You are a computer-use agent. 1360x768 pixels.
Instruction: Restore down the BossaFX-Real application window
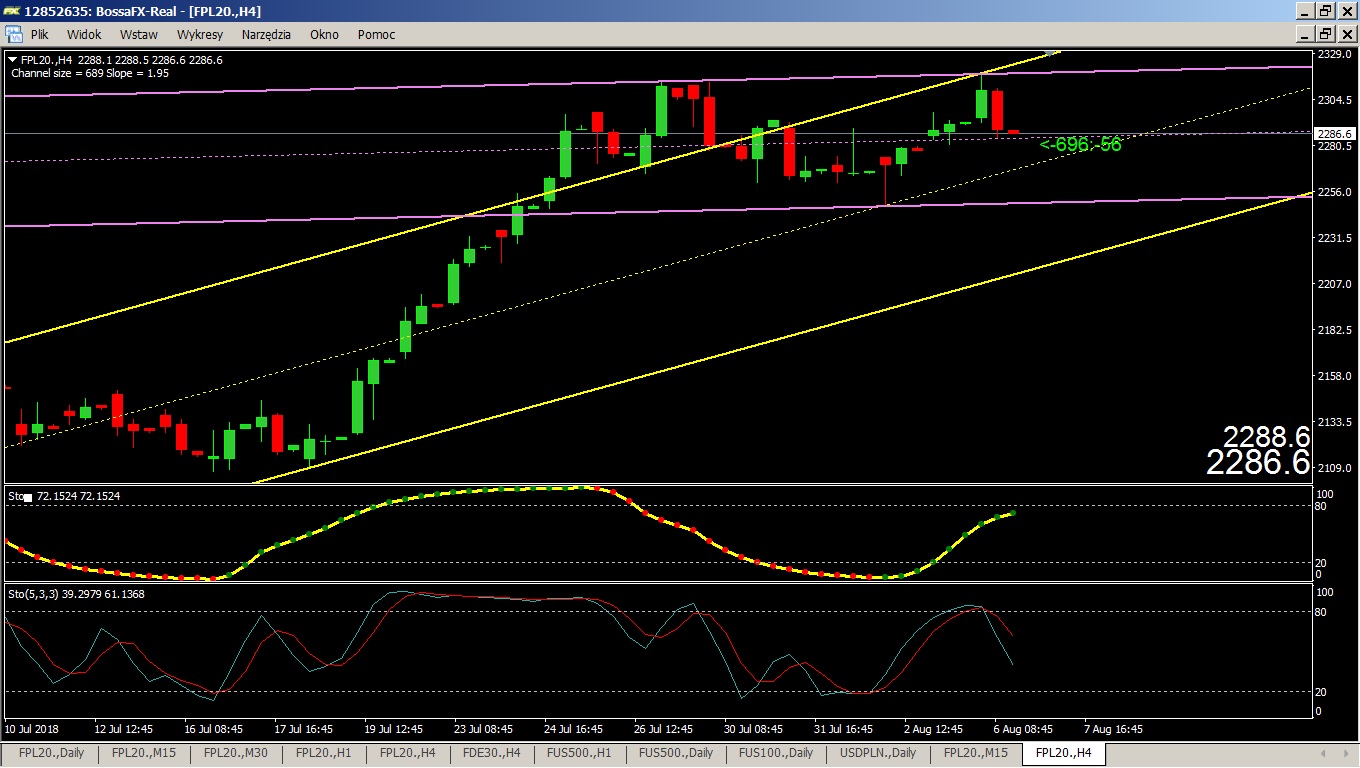pyautogui.click(x=1326, y=11)
